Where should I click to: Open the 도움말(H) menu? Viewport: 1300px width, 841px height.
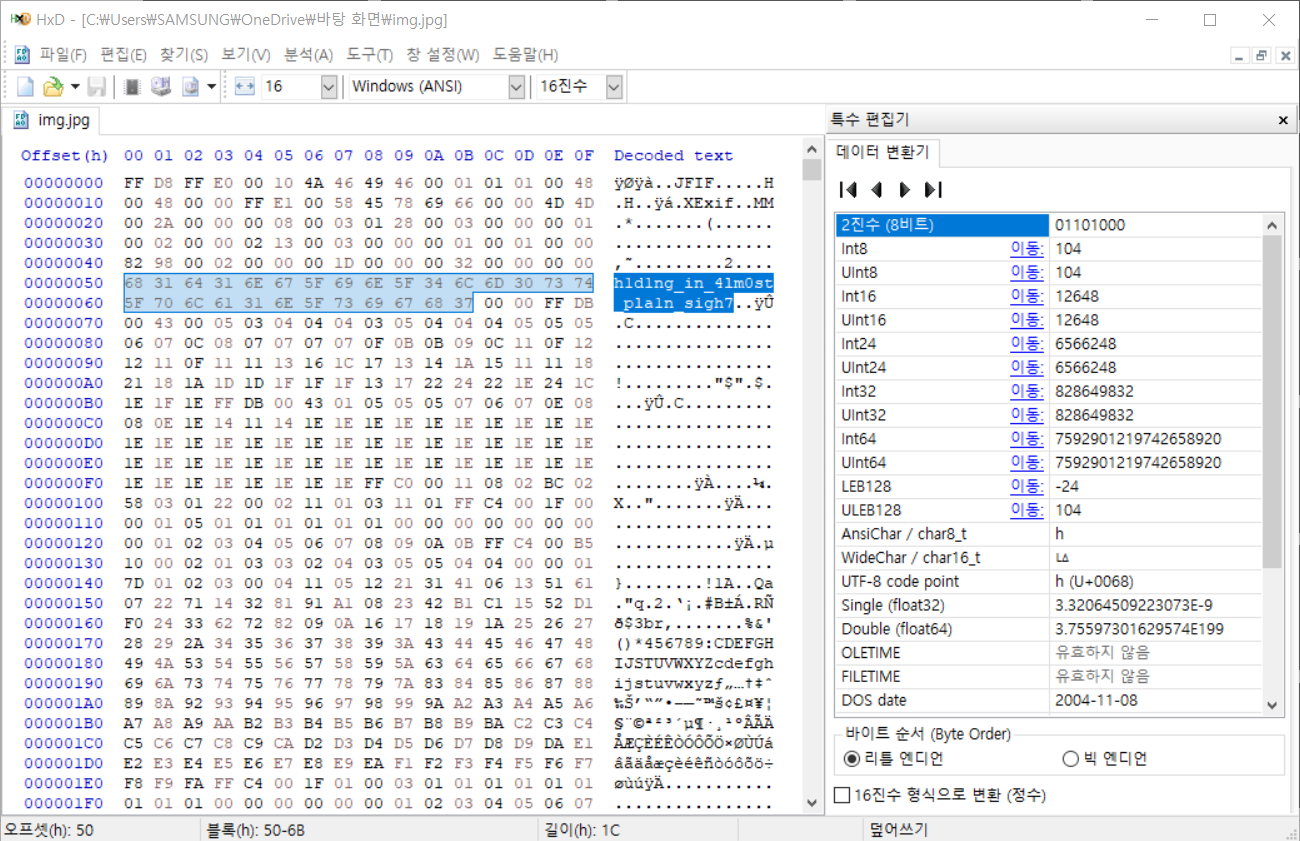coord(525,54)
